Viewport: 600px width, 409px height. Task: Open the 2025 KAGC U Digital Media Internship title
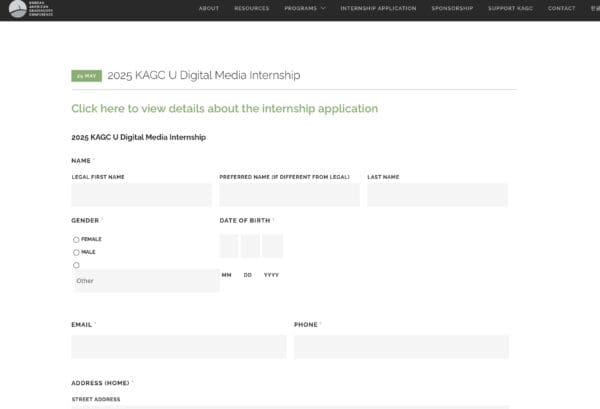tap(204, 75)
